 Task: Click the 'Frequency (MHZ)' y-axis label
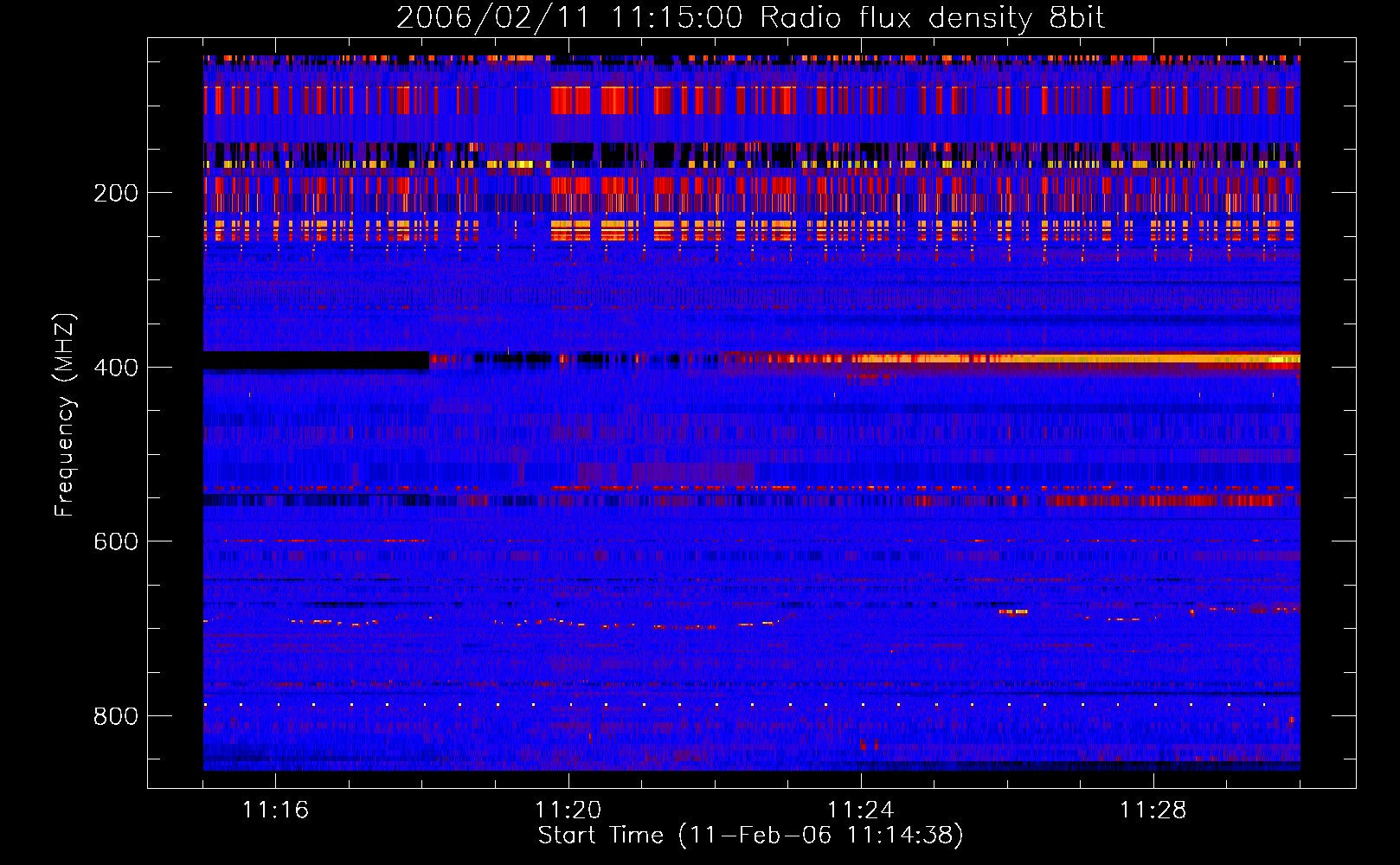tap(65, 415)
